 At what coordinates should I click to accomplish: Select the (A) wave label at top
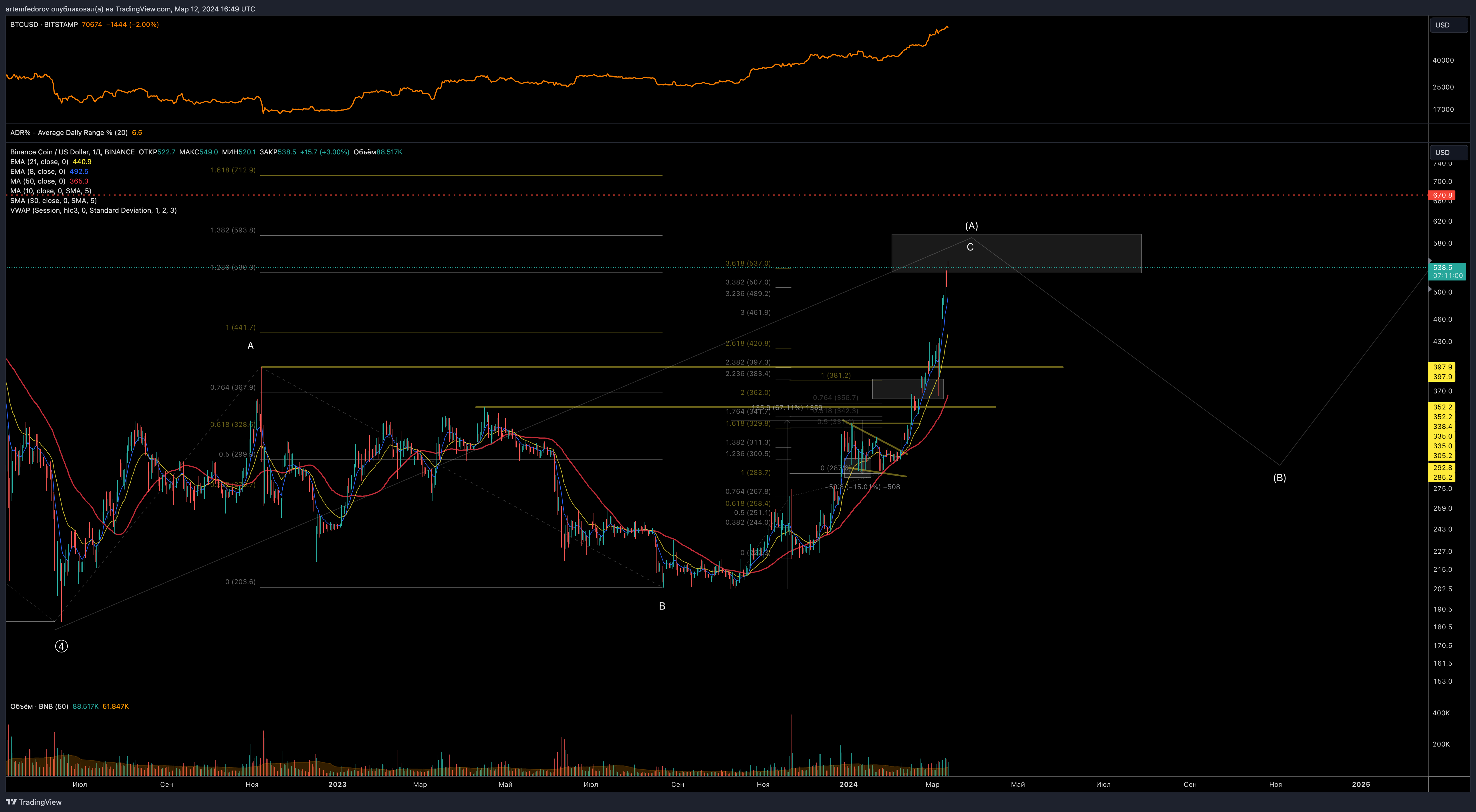pyautogui.click(x=971, y=226)
